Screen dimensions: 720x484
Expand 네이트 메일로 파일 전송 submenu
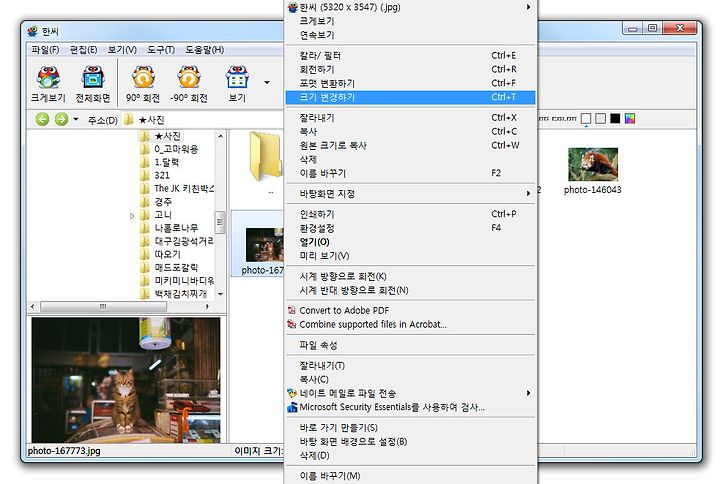pos(410,393)
